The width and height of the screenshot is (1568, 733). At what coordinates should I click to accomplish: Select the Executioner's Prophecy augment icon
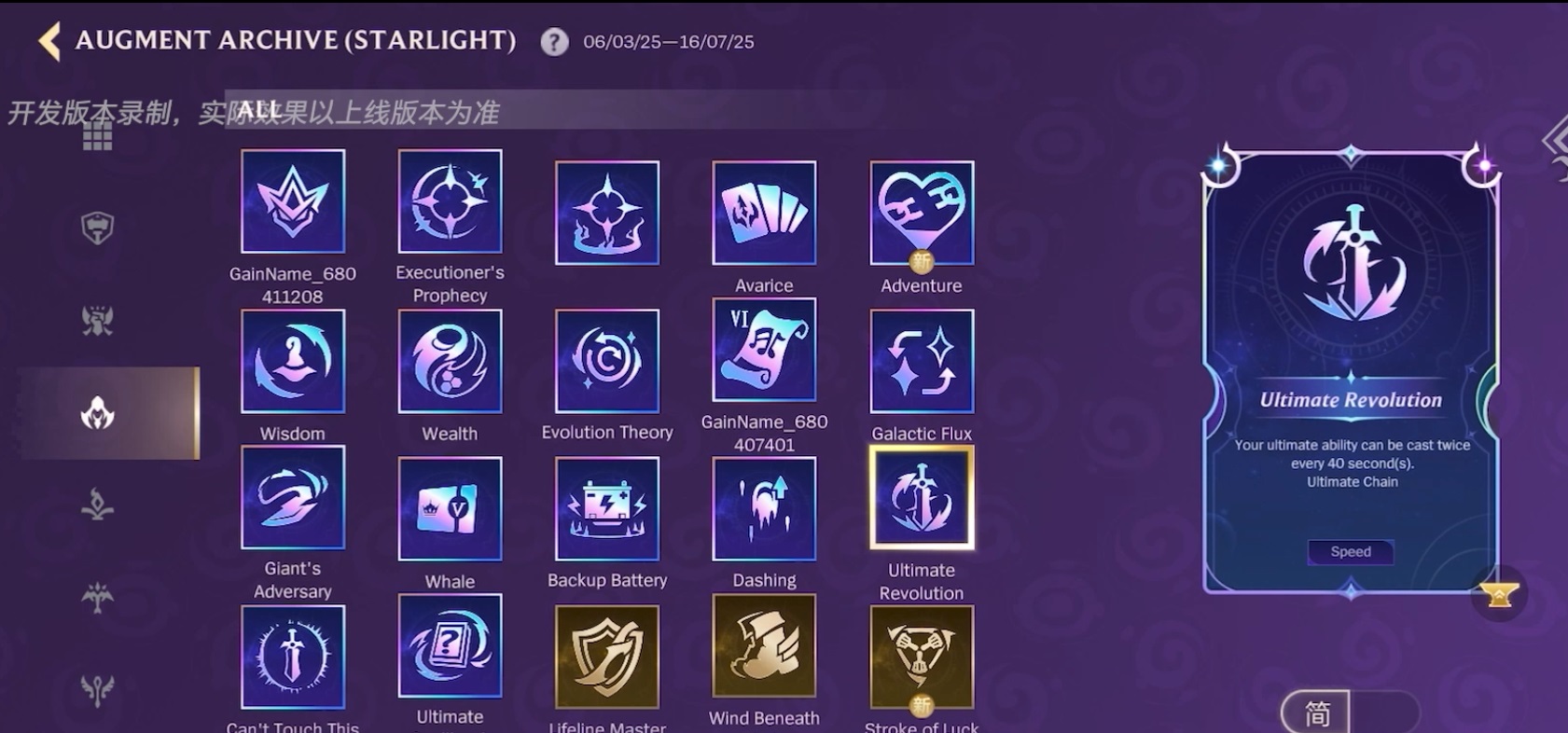tap(450, 201)
